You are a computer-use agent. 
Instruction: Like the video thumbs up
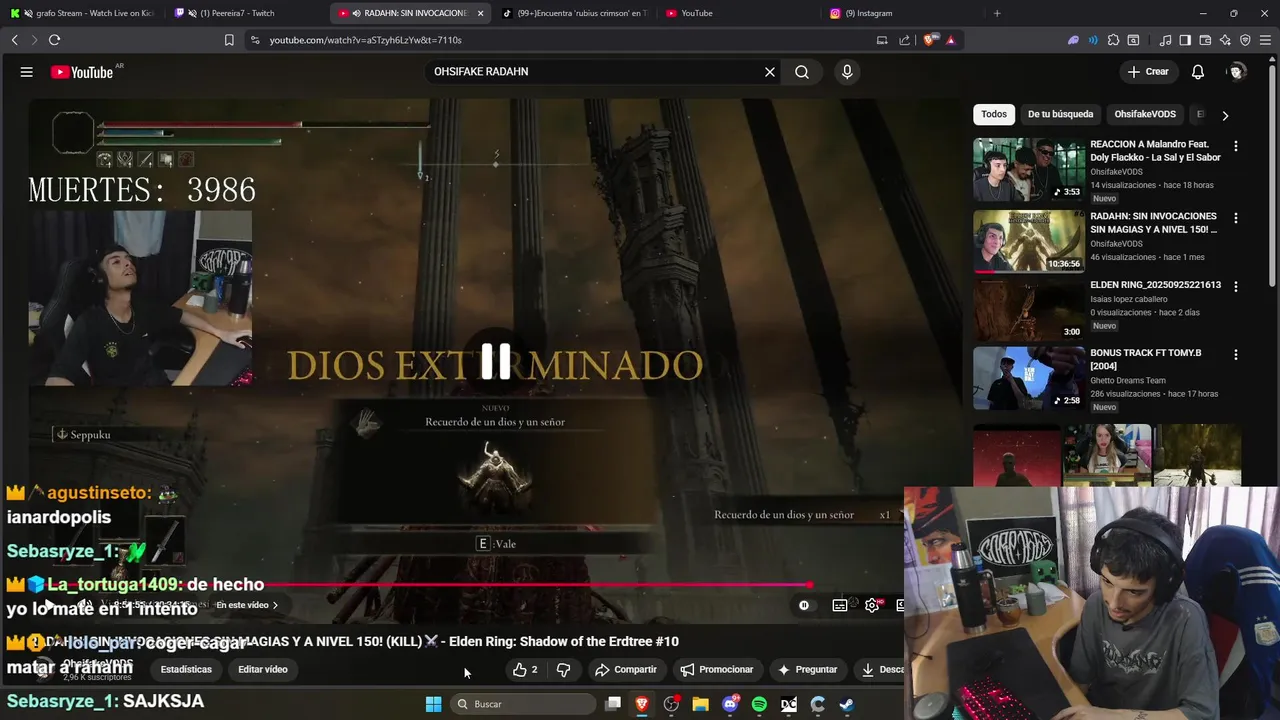pyautogui.click(x=526, y=670)
